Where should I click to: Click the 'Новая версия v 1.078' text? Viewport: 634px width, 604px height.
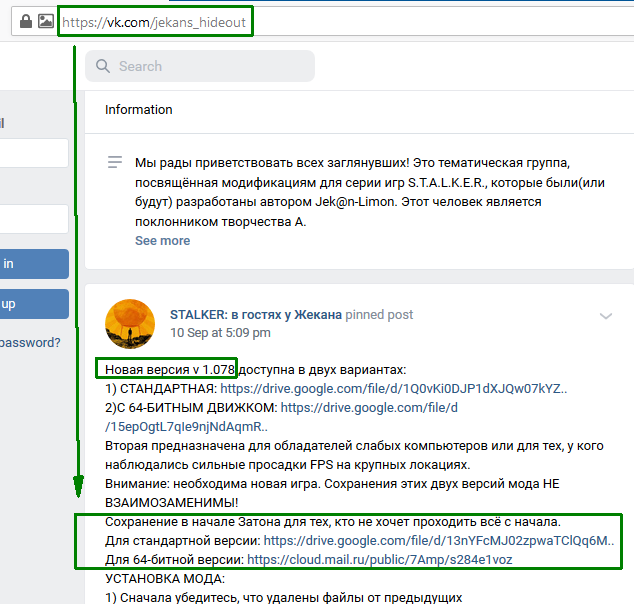(x=170, y=370)
